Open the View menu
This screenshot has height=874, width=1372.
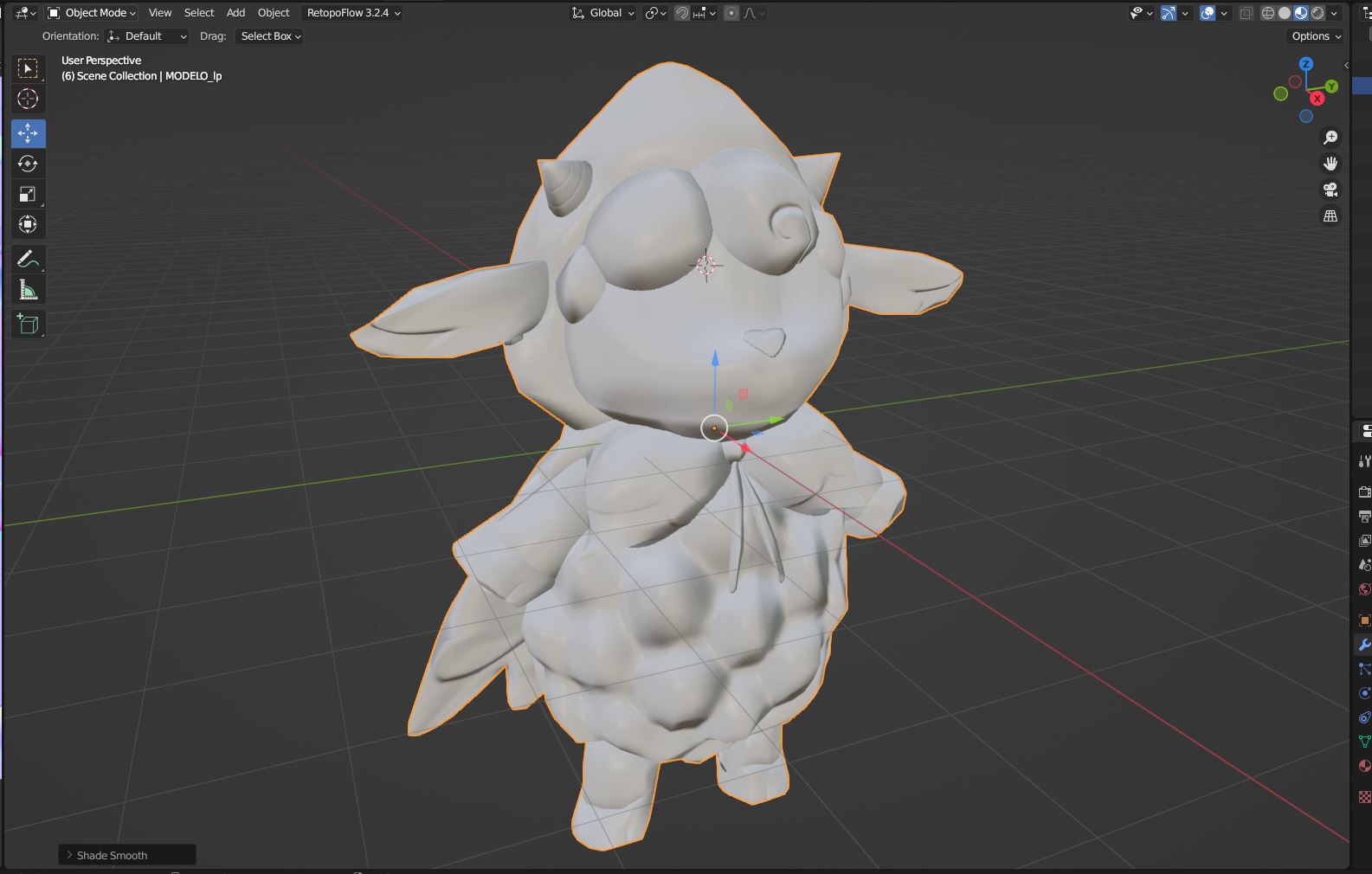pos(160,13)
